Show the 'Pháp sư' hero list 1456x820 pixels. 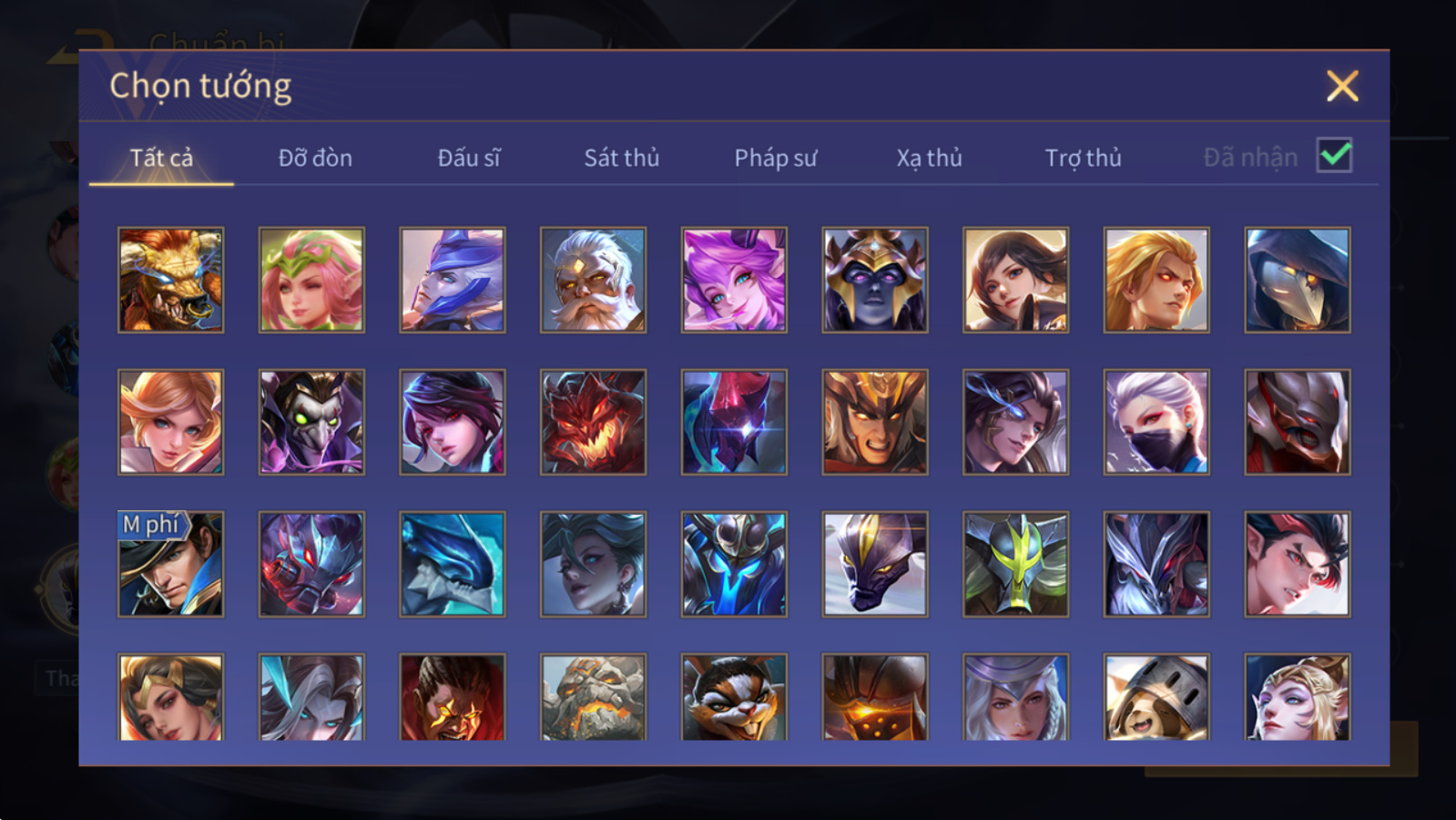776,158
